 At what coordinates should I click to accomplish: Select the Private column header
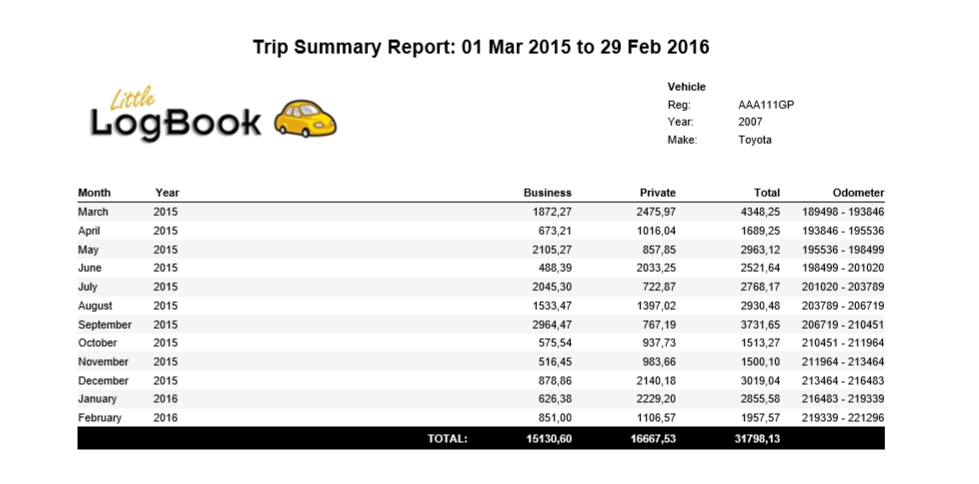[657, 192]
